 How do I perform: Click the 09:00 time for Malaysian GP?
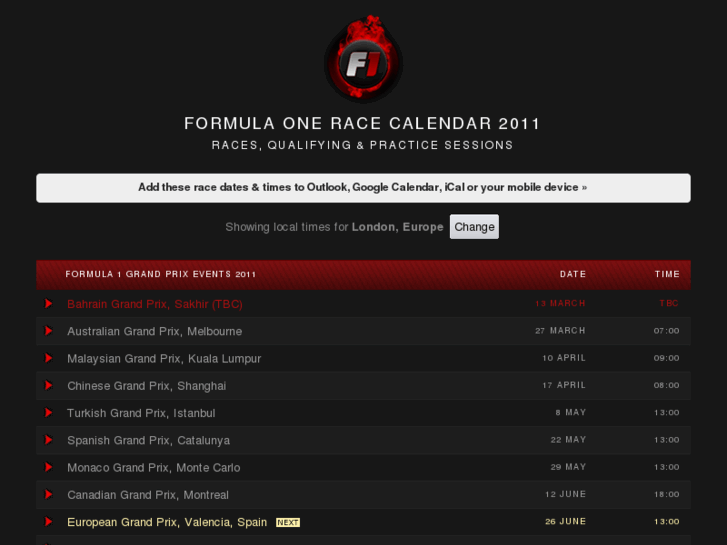pyautogui.click(x=666, y=358)
